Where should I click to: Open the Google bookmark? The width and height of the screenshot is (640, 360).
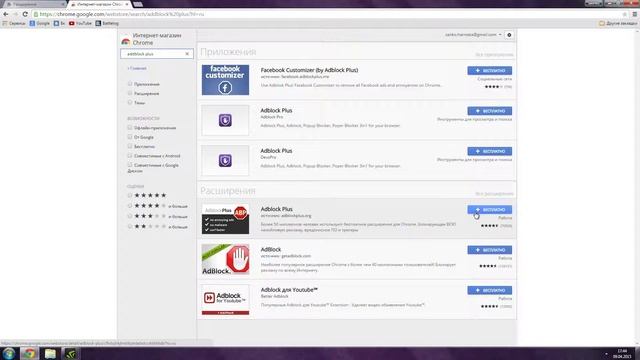pyautogui.click(x=40, y=24)
